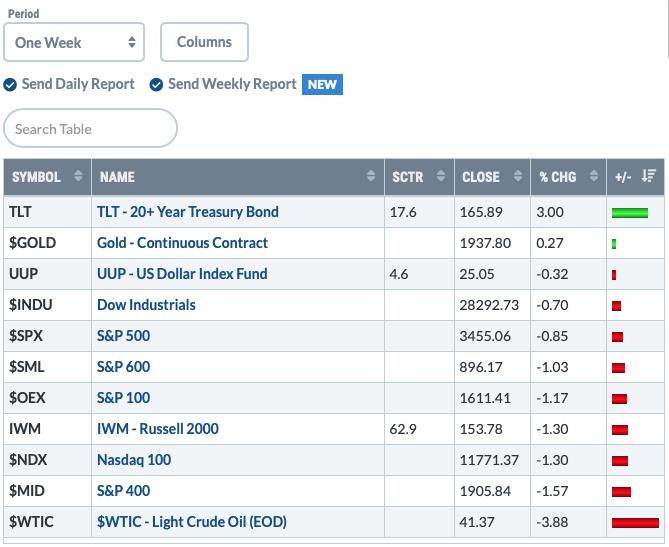The width and height of the screenshot is (669, 547).
Task: Sort table by % CHG column arrows
Action: [593, 176]
